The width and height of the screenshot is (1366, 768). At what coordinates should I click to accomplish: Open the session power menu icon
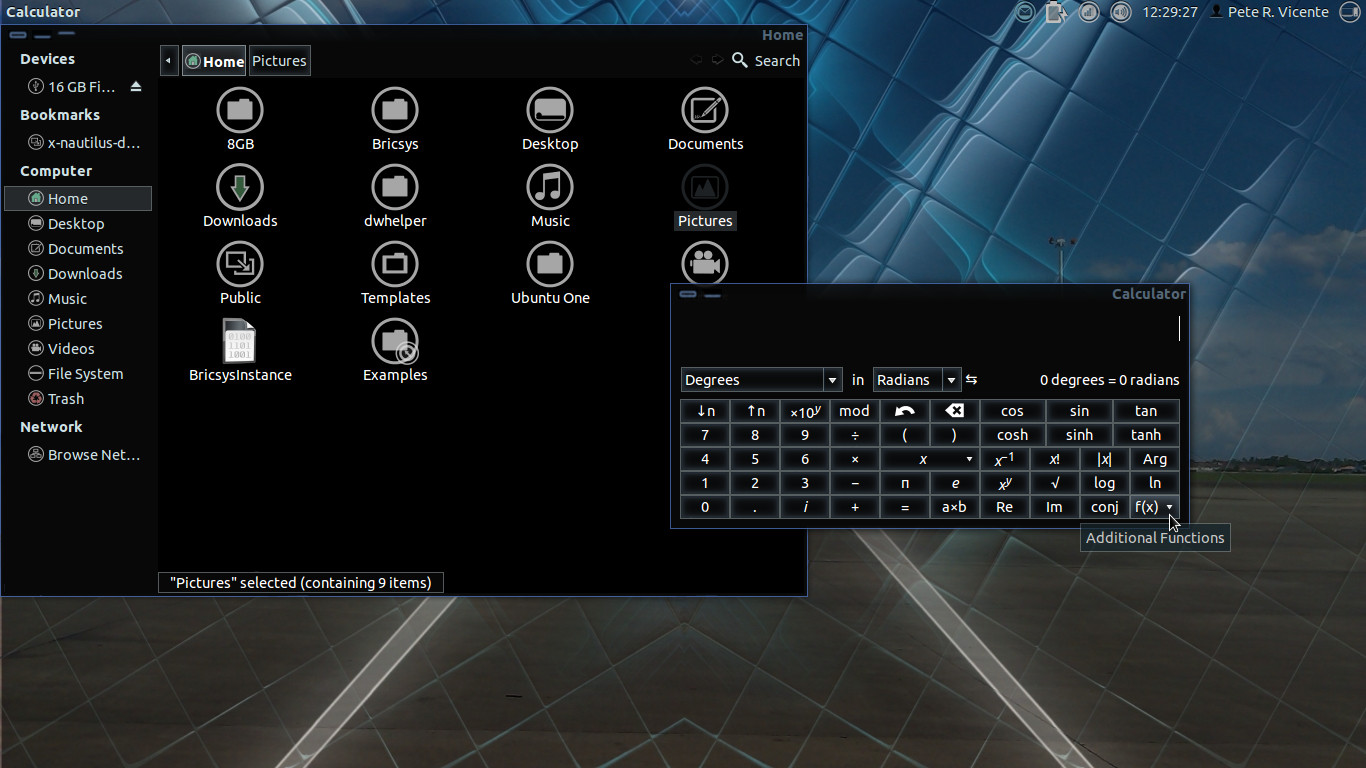tap(1351, 12)
